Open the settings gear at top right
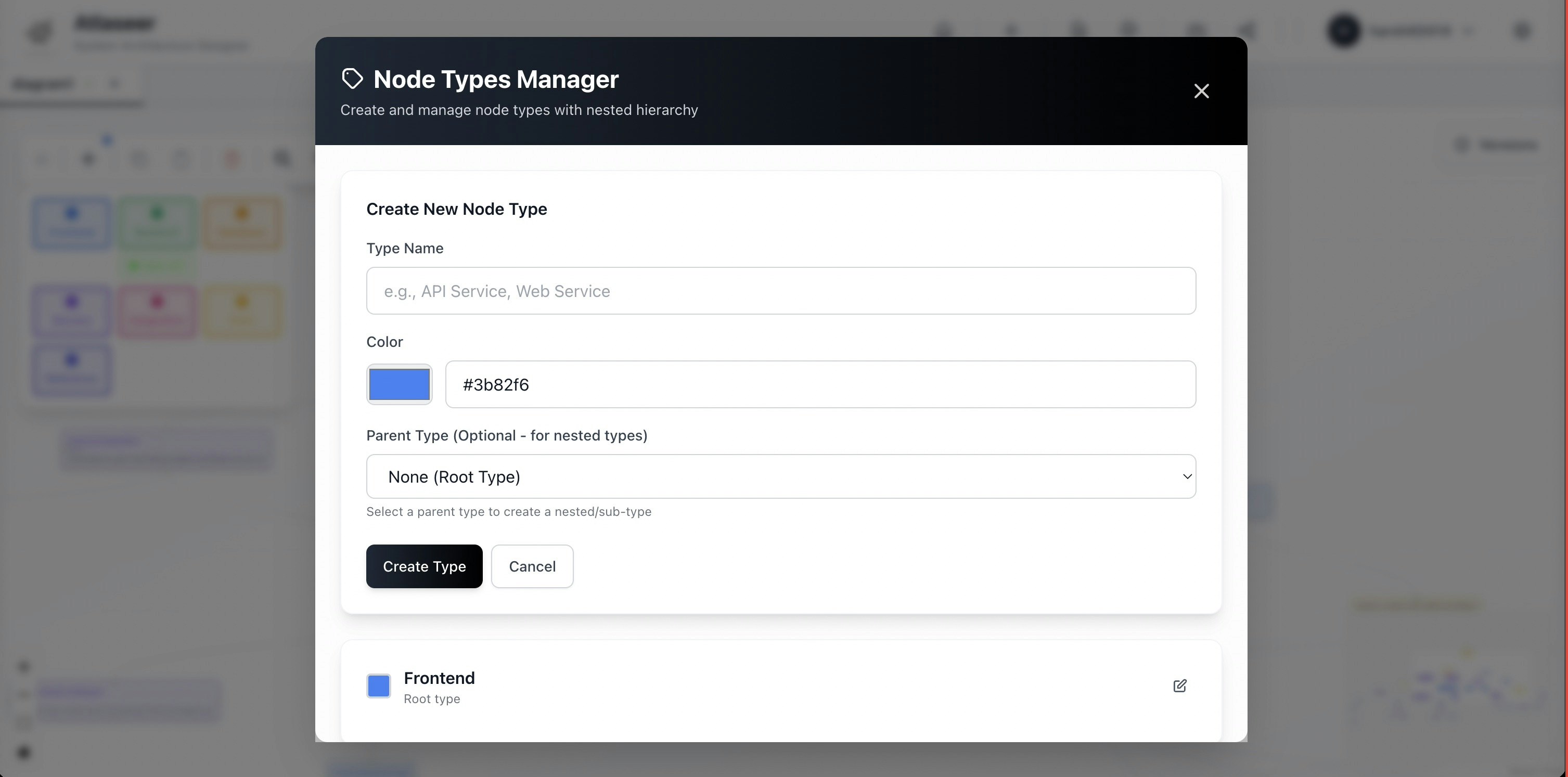Image resolution: width=1568 pixels, height=777 pixels. click(x=1522, y=30)
